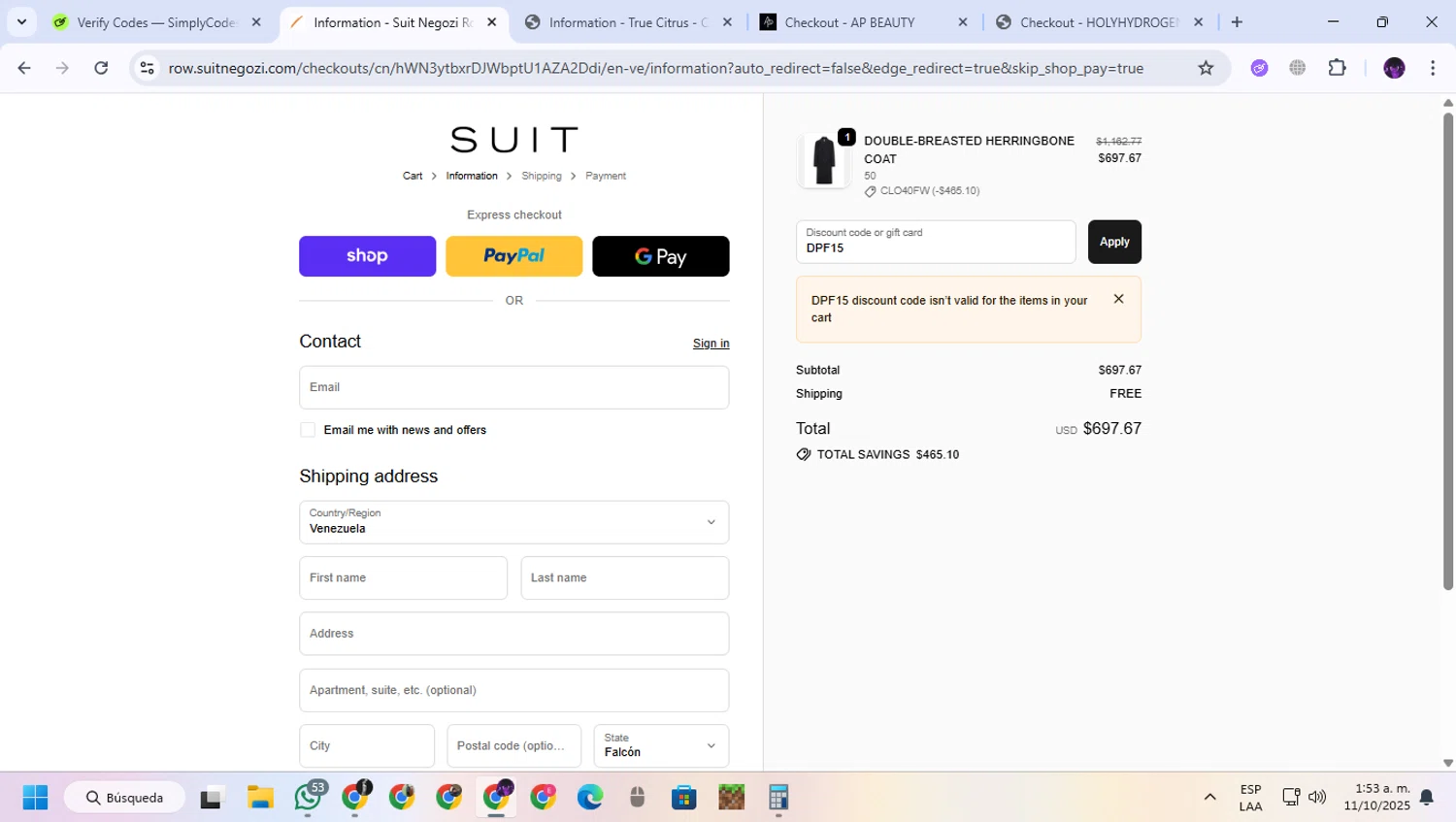This screenshot has width=1456, height=822.
Task: Go to Cart breadcrumb
Action: click(413, 176)
